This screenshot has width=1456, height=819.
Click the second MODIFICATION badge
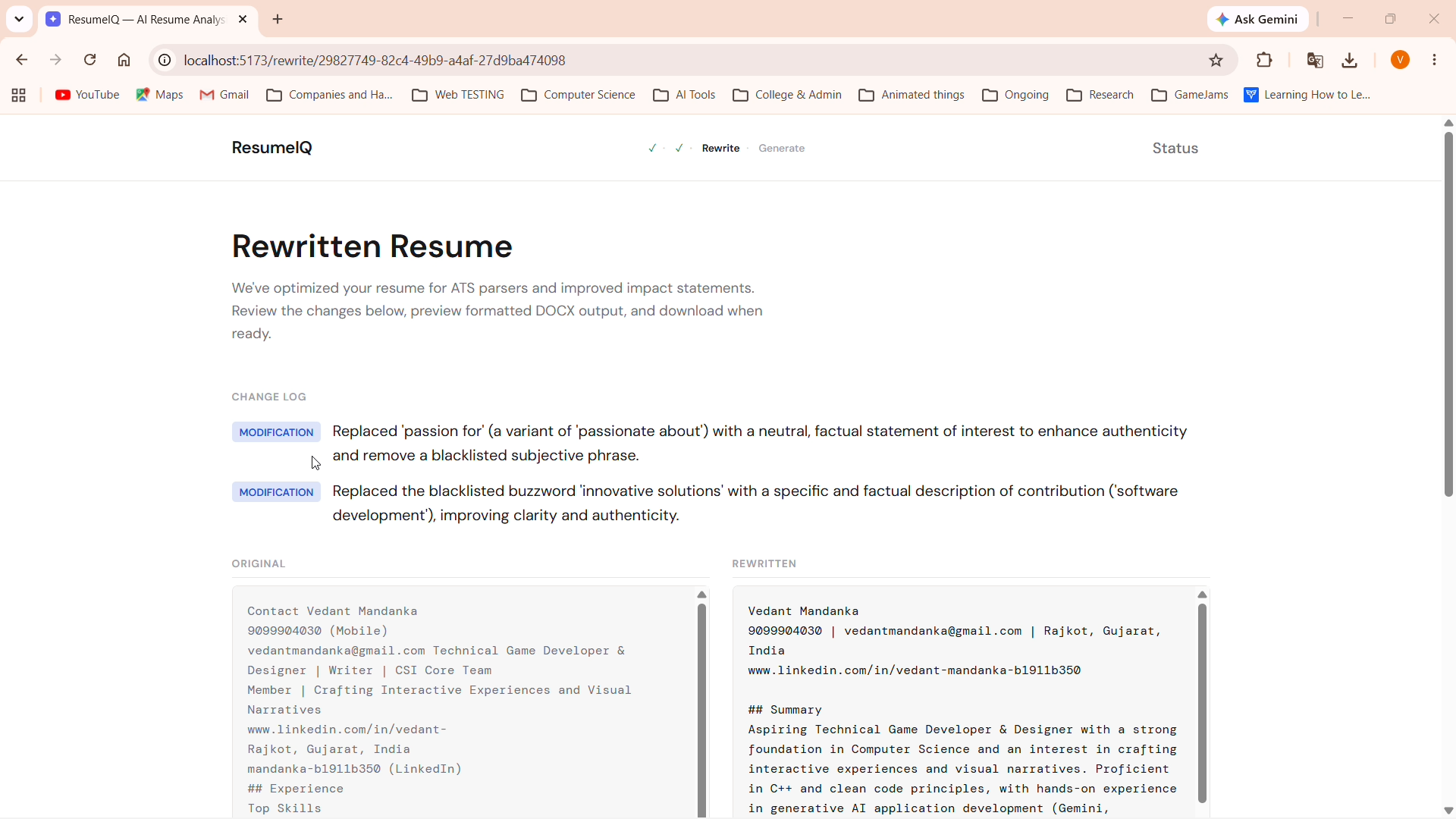[276, 493]
